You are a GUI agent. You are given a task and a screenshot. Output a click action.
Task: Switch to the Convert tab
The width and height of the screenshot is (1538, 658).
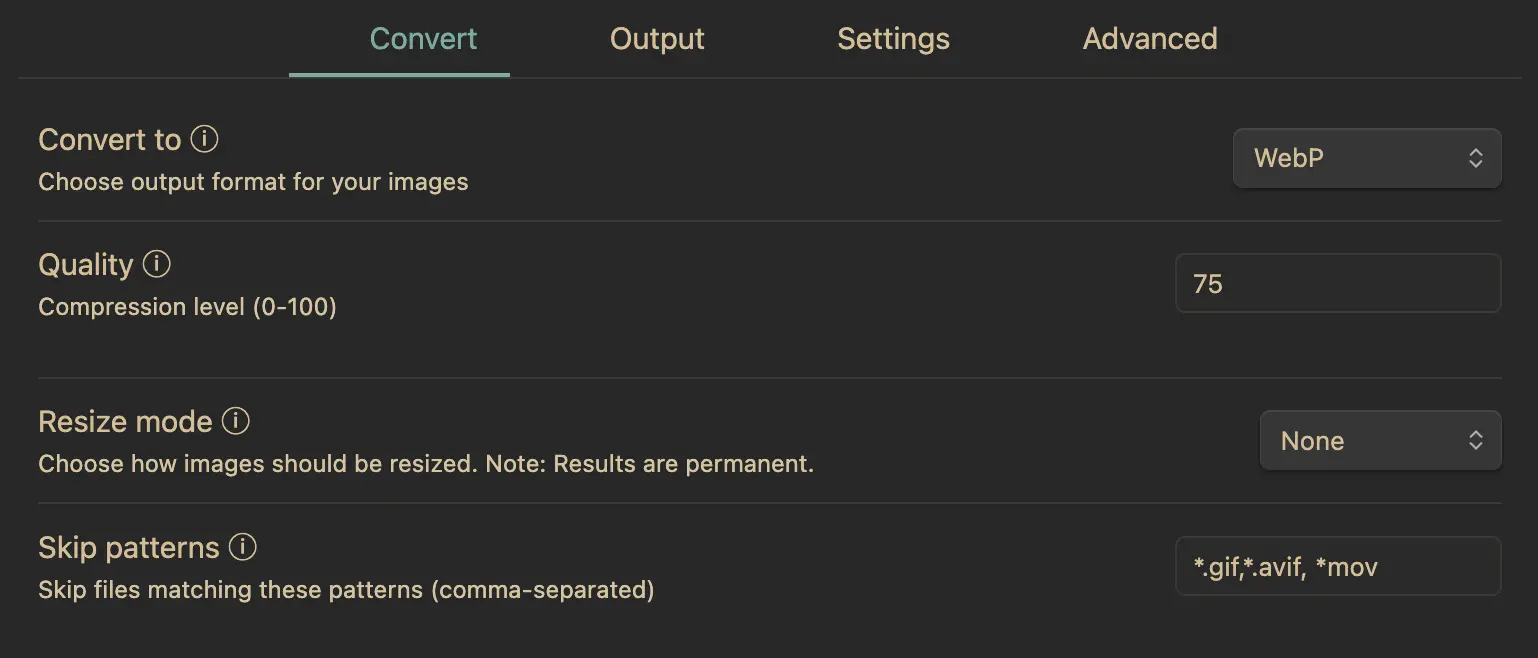point(423,39)
